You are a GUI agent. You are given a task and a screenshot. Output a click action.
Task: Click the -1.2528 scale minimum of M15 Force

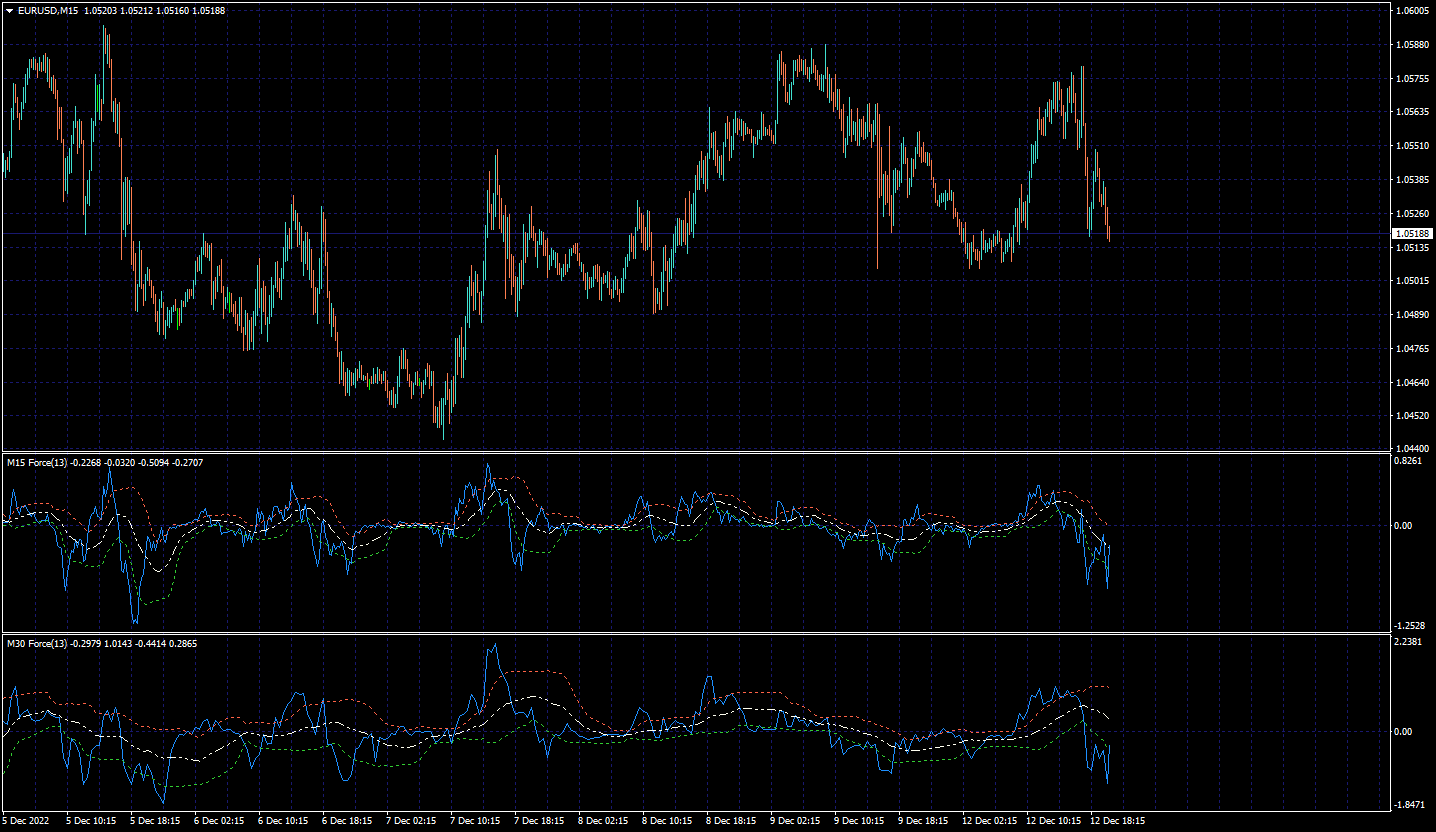[1411, 625]
